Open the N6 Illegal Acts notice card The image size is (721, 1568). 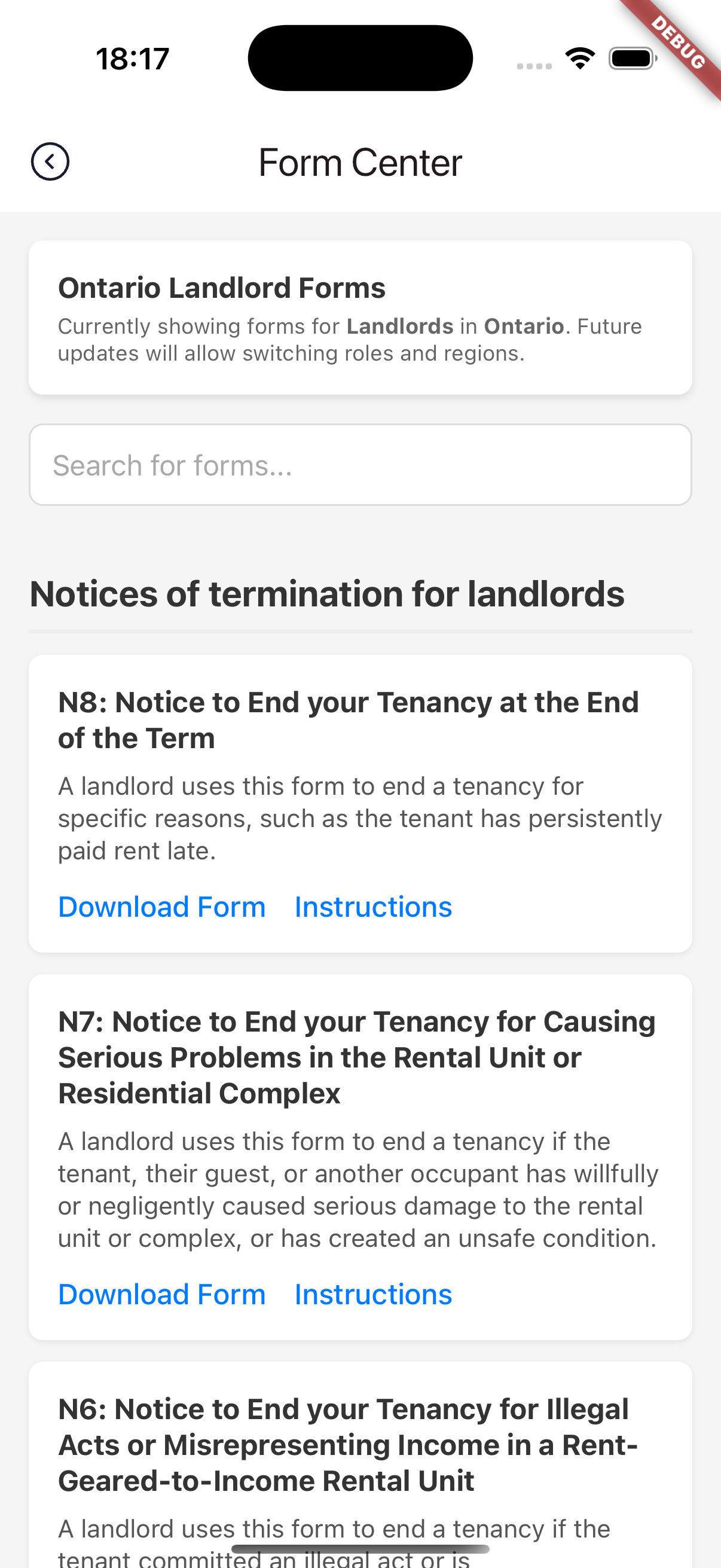348,1445
